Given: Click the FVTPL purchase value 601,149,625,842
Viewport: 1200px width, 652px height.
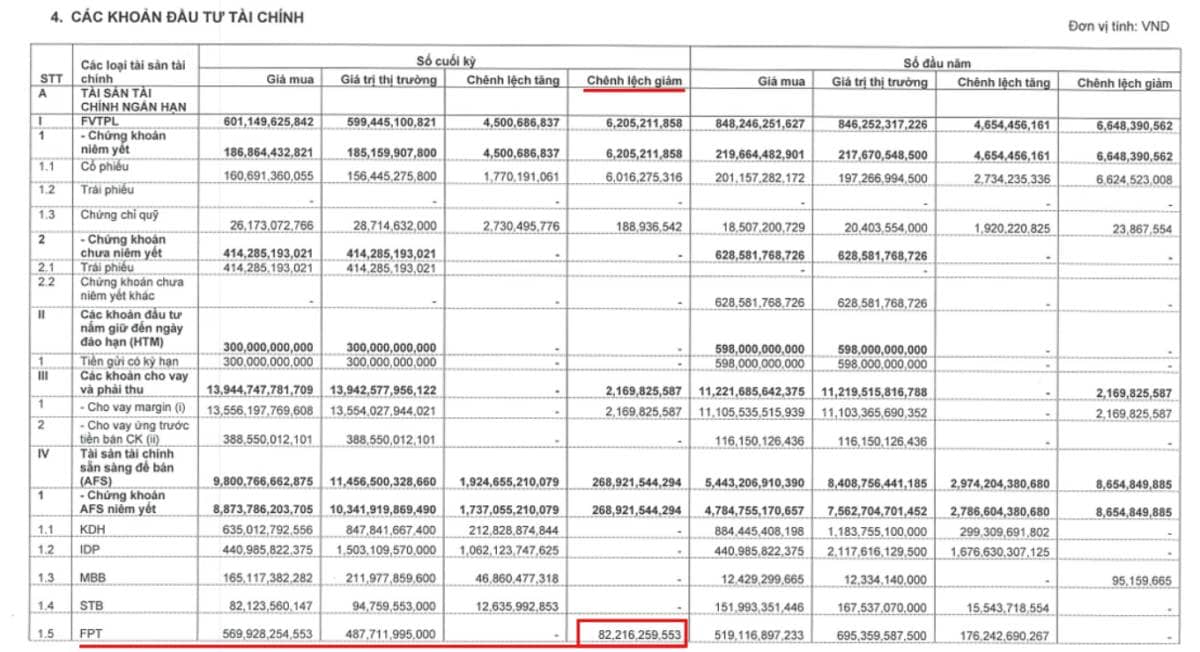Looking at the screenshot, I should pyautogui.click(x=262, y=121).
